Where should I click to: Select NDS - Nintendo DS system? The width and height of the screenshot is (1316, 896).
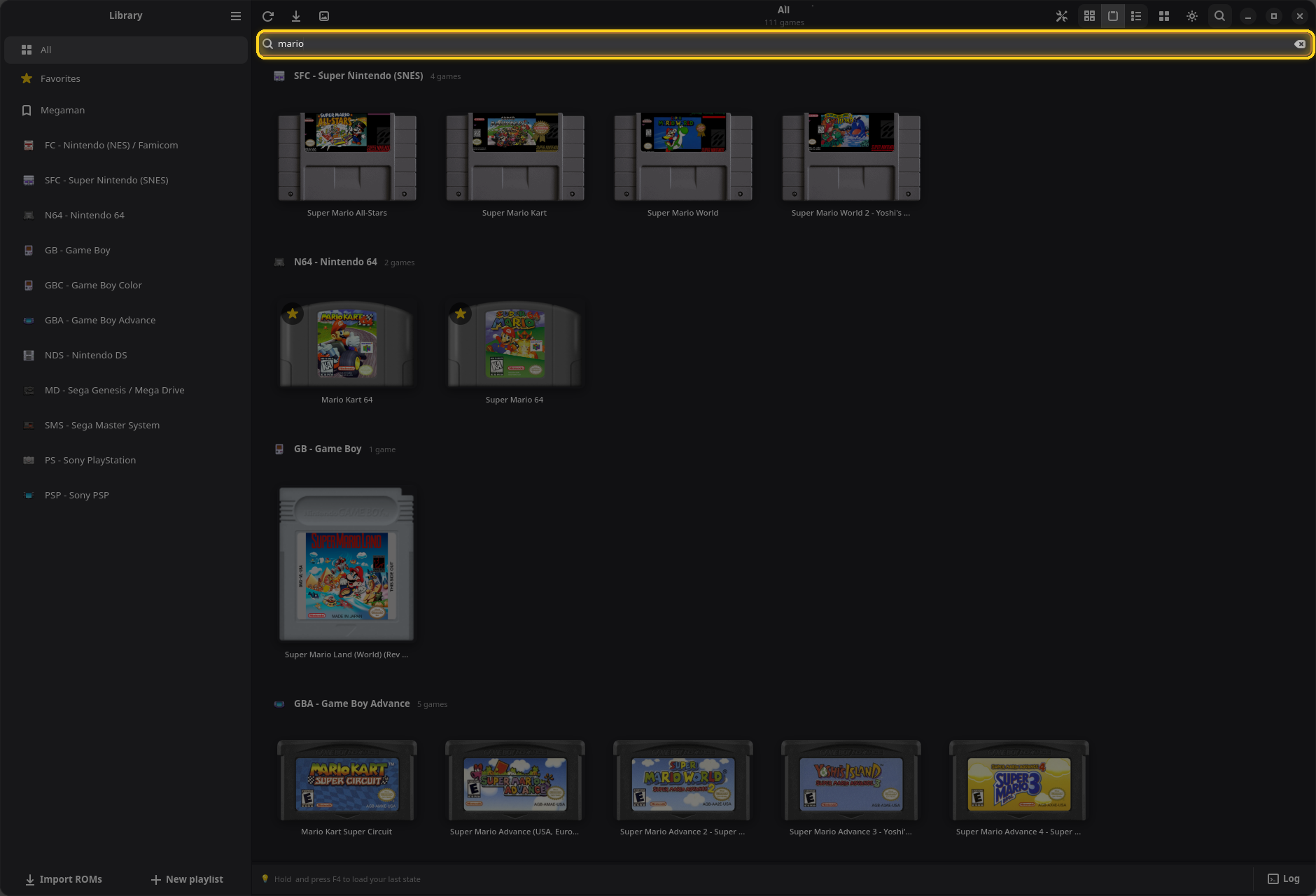(126, 355)
